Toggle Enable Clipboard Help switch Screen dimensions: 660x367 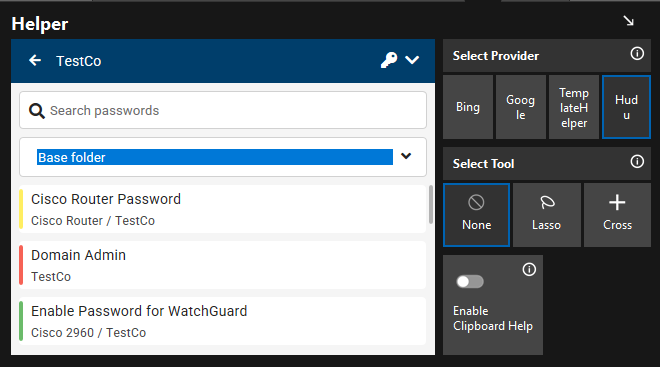[x=470, y=282]
